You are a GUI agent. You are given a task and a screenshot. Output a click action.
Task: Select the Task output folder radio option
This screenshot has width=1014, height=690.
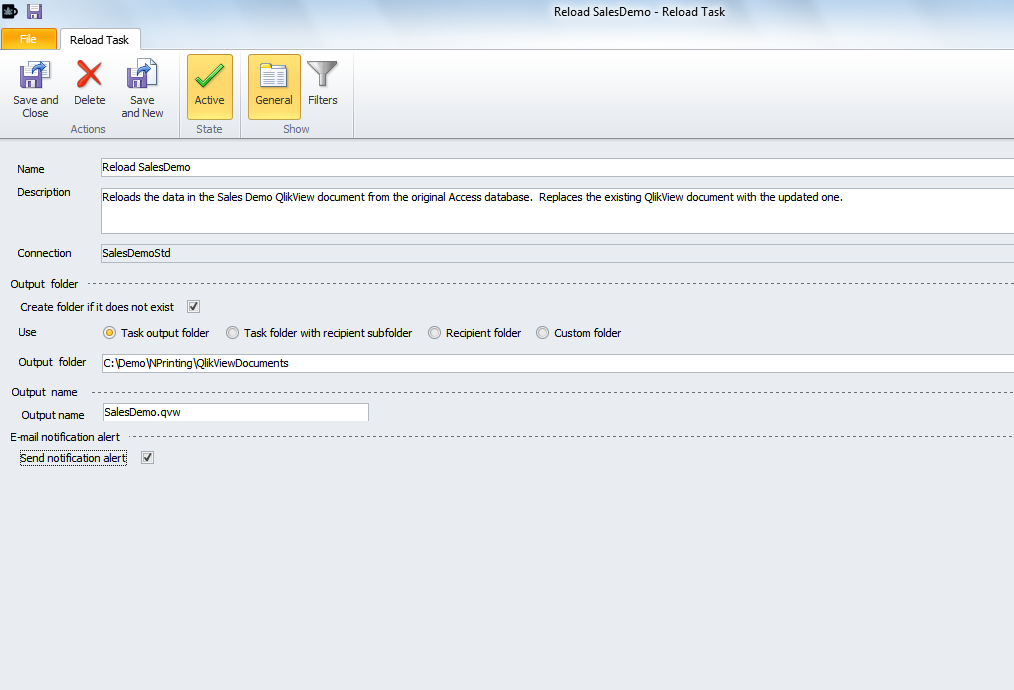click(x=109, y=332)
